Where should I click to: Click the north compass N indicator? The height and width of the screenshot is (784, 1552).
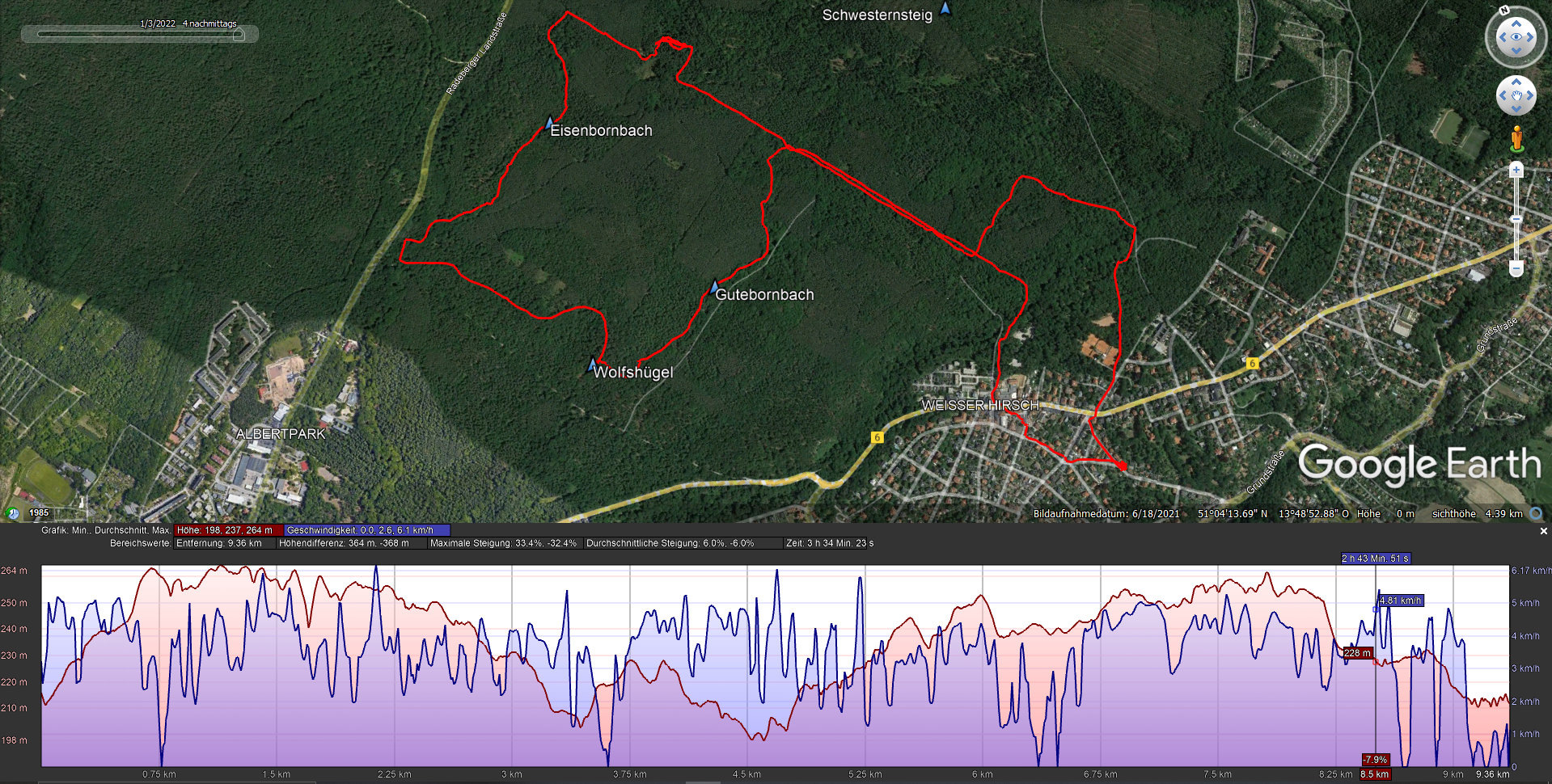point(1504,11)
